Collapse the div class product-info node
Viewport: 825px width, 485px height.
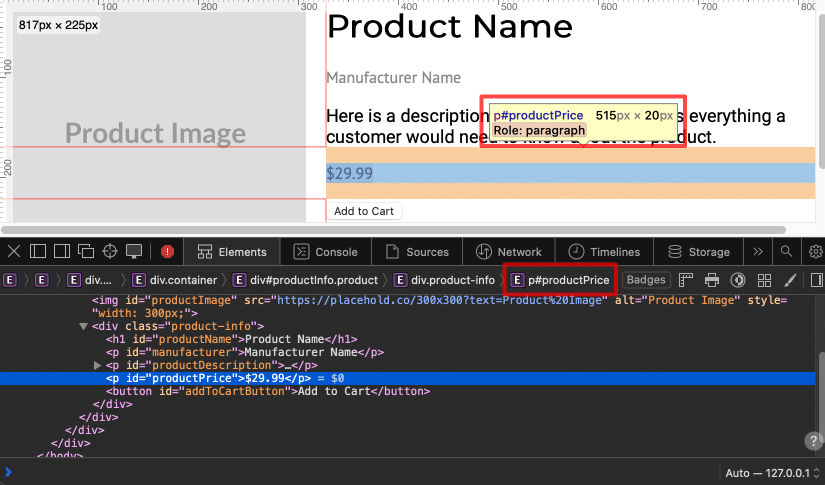tap(83, 326)
